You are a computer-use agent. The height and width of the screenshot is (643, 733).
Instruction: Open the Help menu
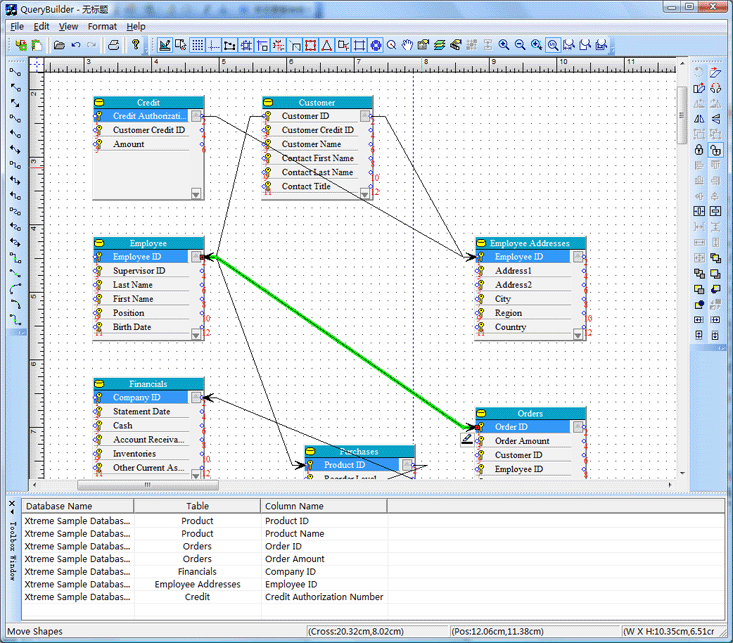point(136,27)
